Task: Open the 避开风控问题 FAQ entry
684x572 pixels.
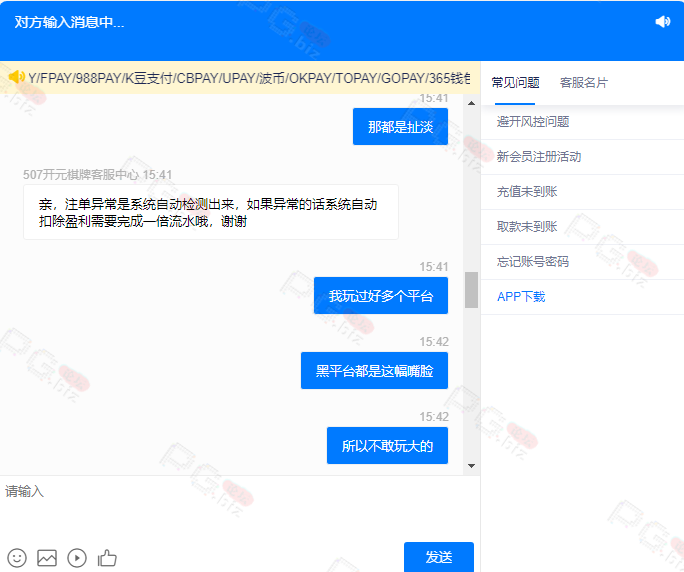Action: click(x=533, y=122)
